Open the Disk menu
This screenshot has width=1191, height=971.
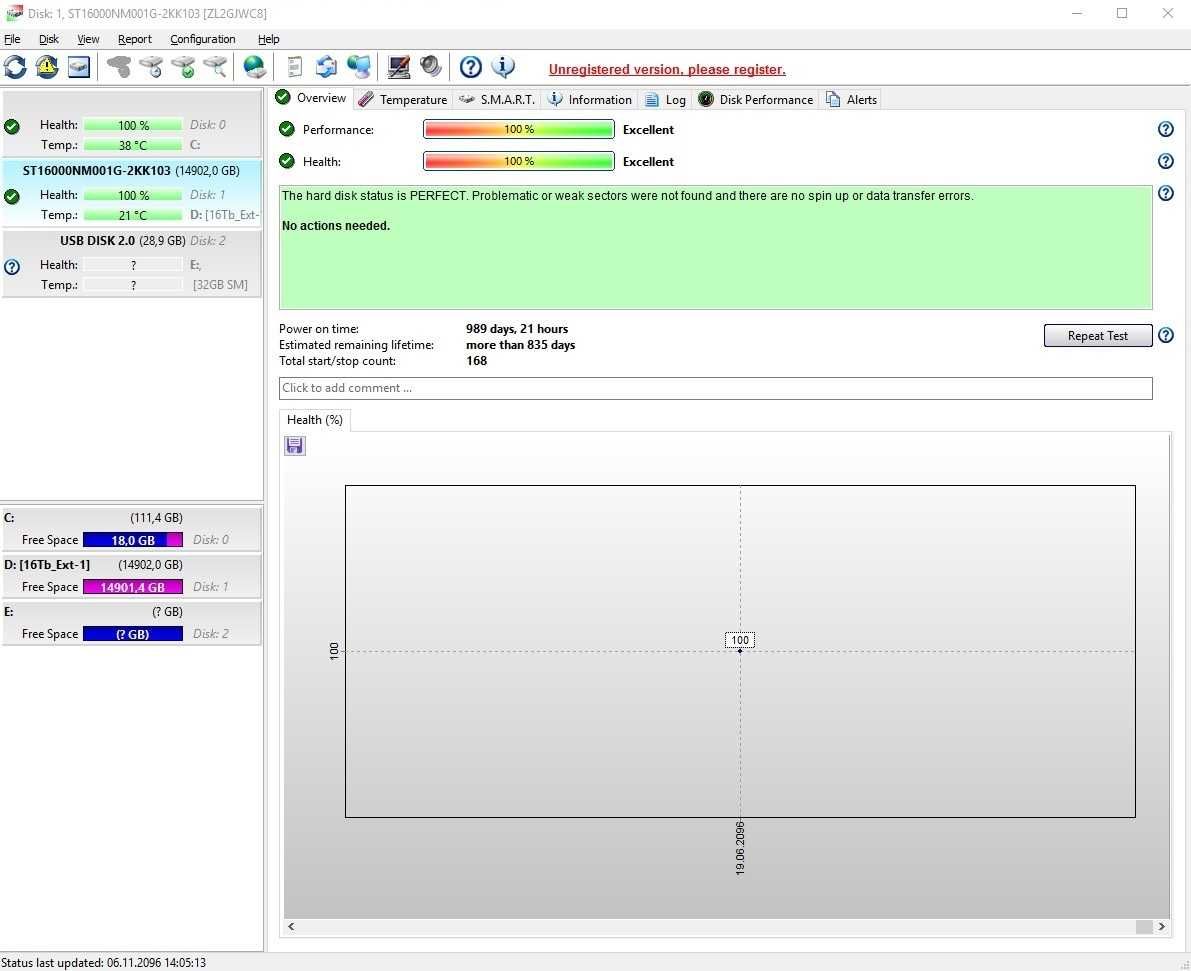[x=49, y=39]
